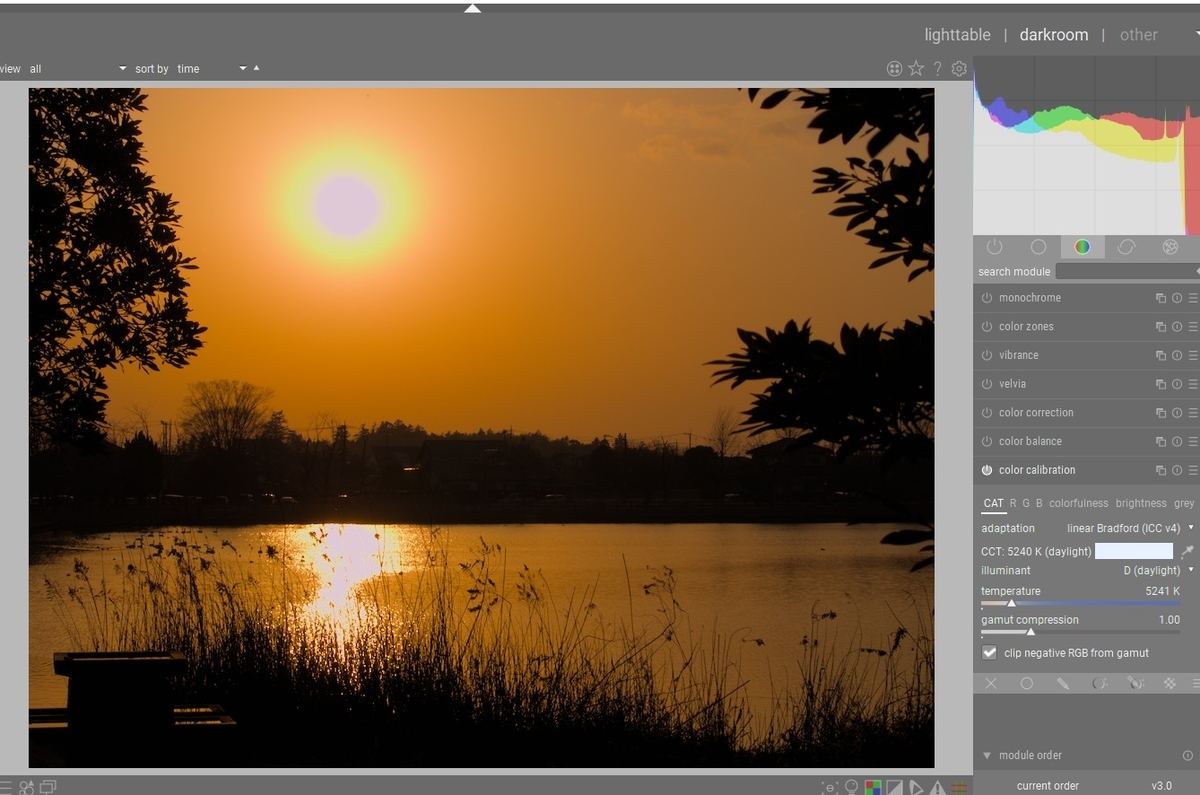Click the CCT illuminant color swatch

point(1134,551)
